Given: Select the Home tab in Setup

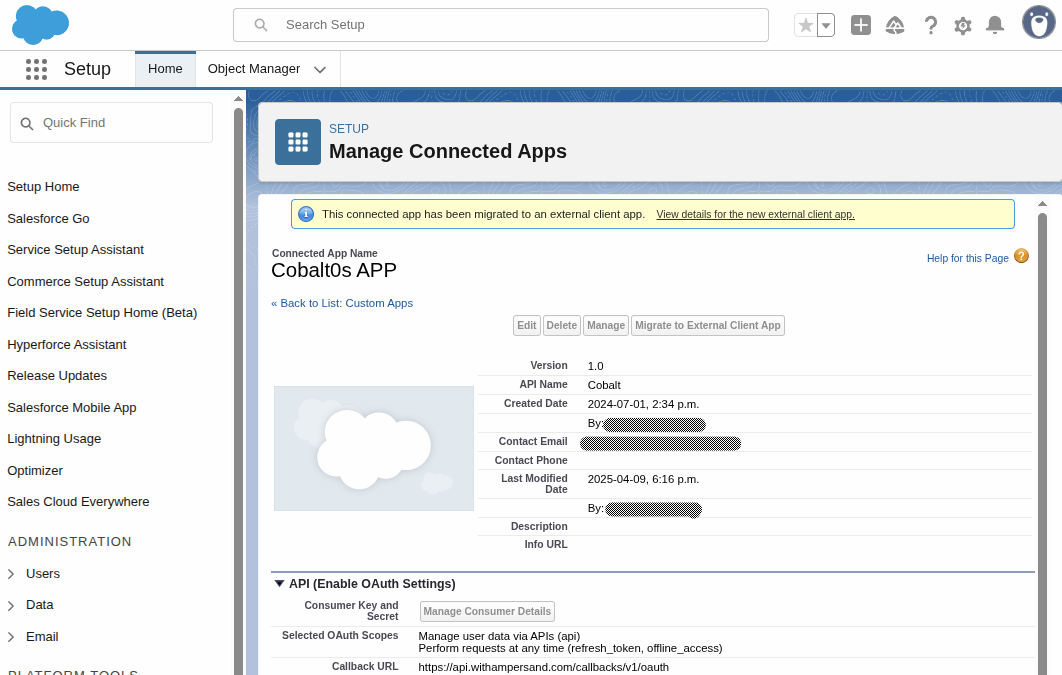Looking at the screenshot, I should 164,69.
